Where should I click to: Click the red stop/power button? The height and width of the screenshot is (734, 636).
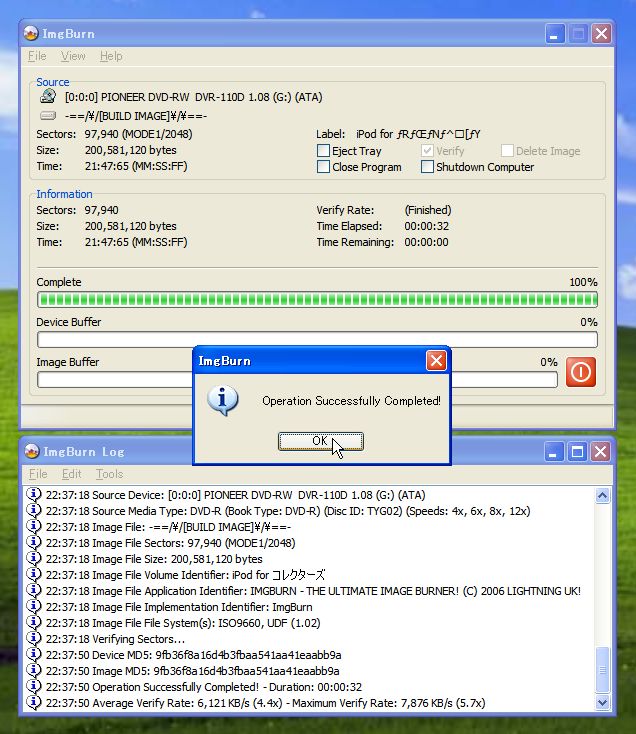pos(580,372)
